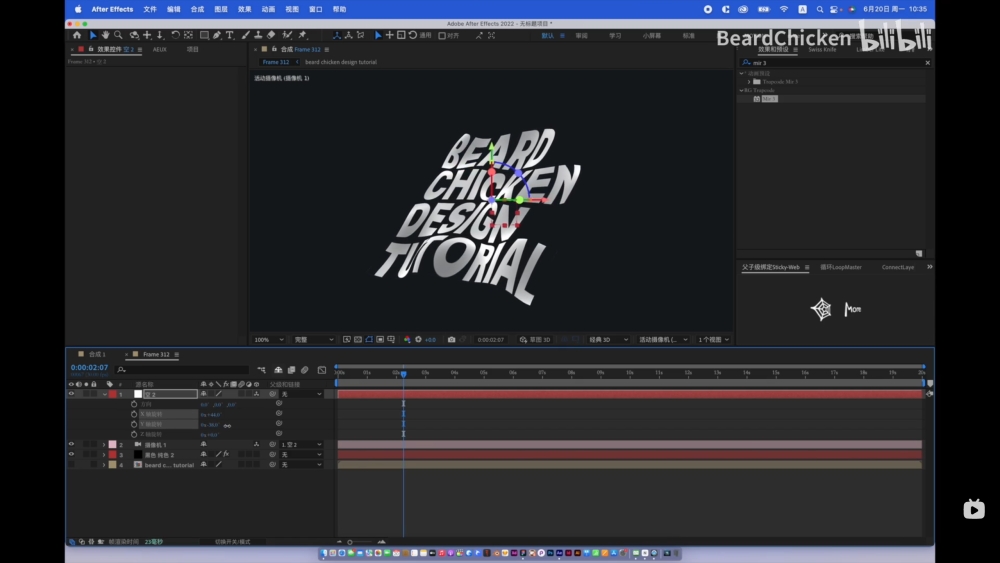Image resolution: width=1000 pixels, height=563 pixels.
Task: Select the Orbit camera tool
Action: pos(134,36)
